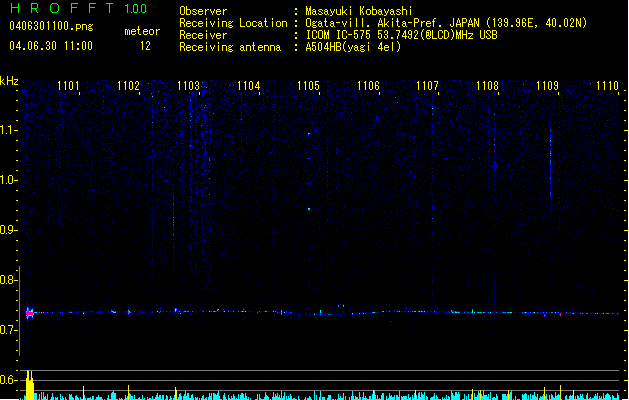The image size is (629, 400).
Task: Click the 0.7 kHz frequency tick label
Action: pyautogui.click(x=9, y=330)
